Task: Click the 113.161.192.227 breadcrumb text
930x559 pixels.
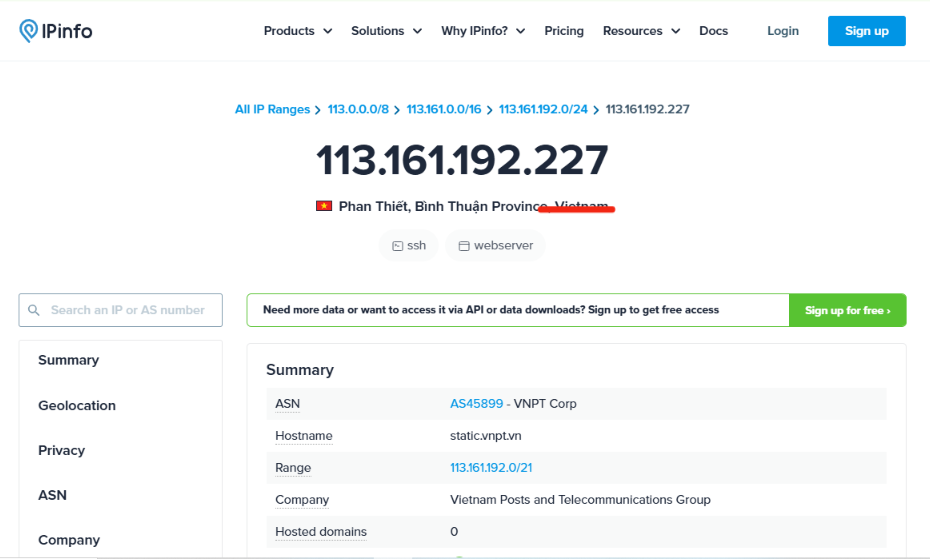Action: (x=647, y=109)
